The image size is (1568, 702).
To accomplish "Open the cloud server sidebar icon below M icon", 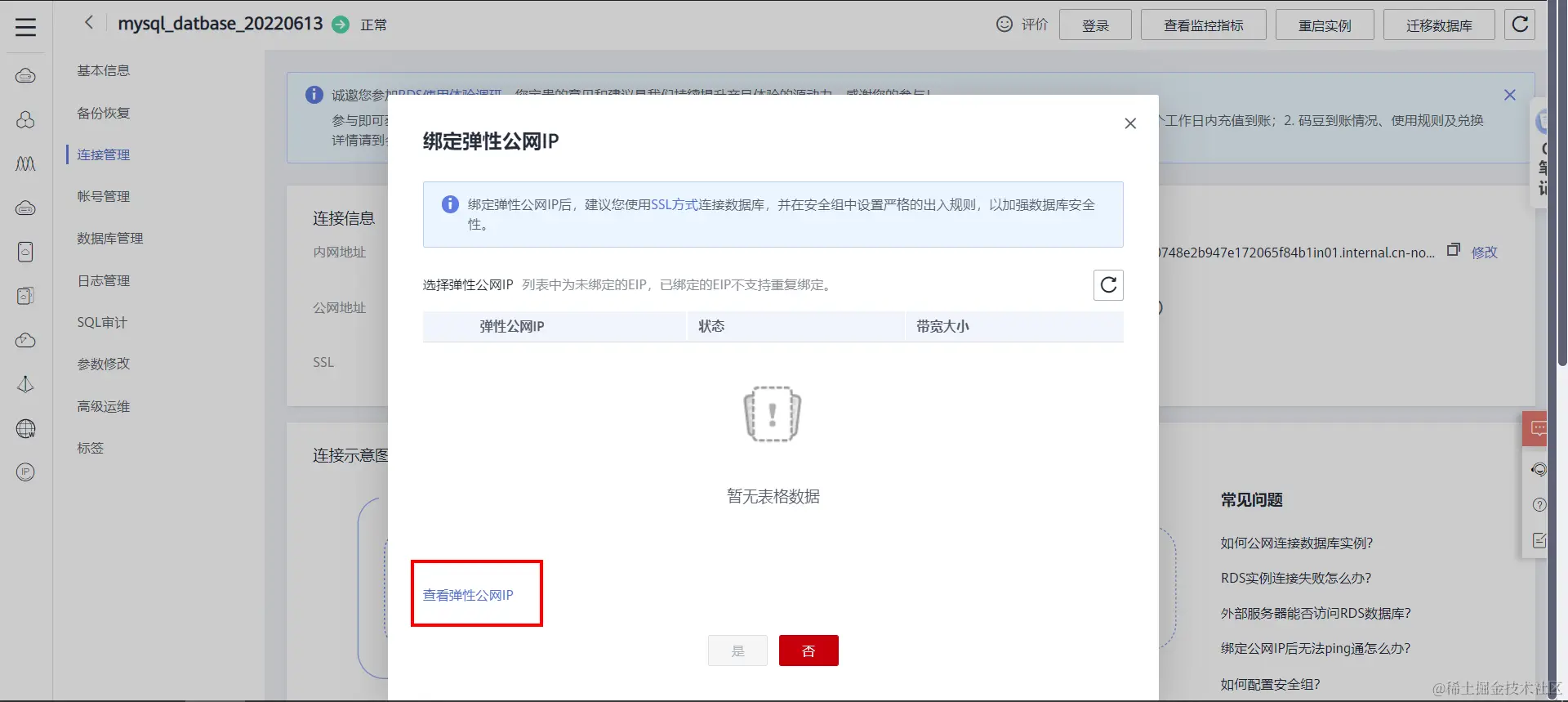I will [x=26, y=208].
